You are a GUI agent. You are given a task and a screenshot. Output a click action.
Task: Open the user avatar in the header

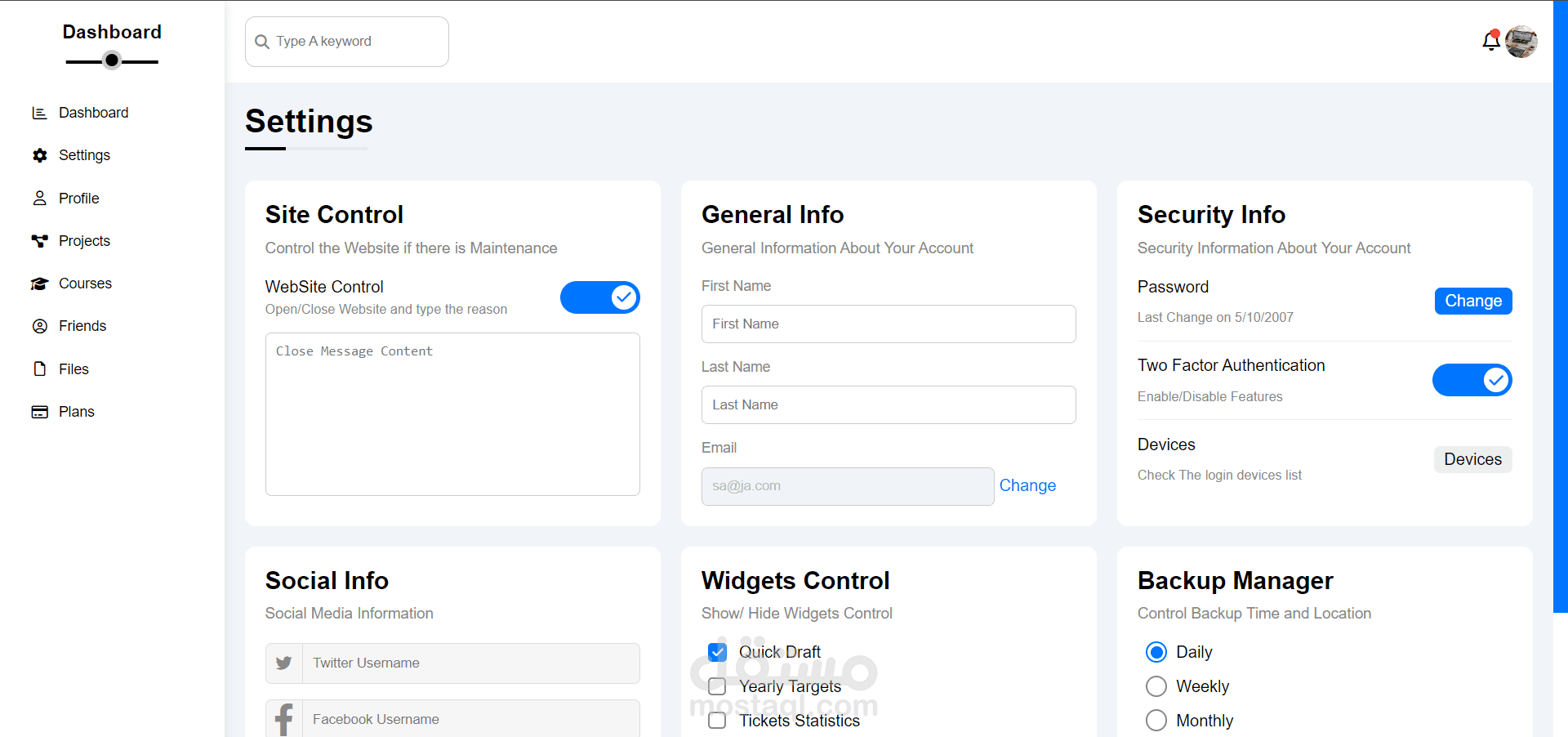pyautogui.click(x=1521, y=42)
